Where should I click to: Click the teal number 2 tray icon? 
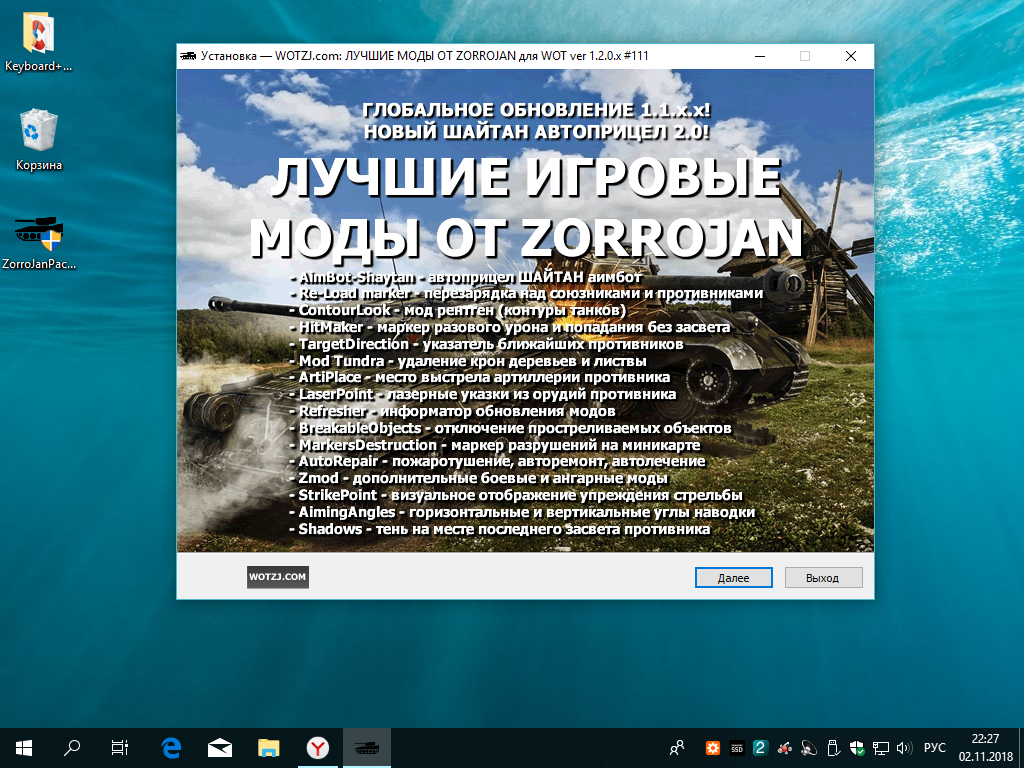coord(760,748)
